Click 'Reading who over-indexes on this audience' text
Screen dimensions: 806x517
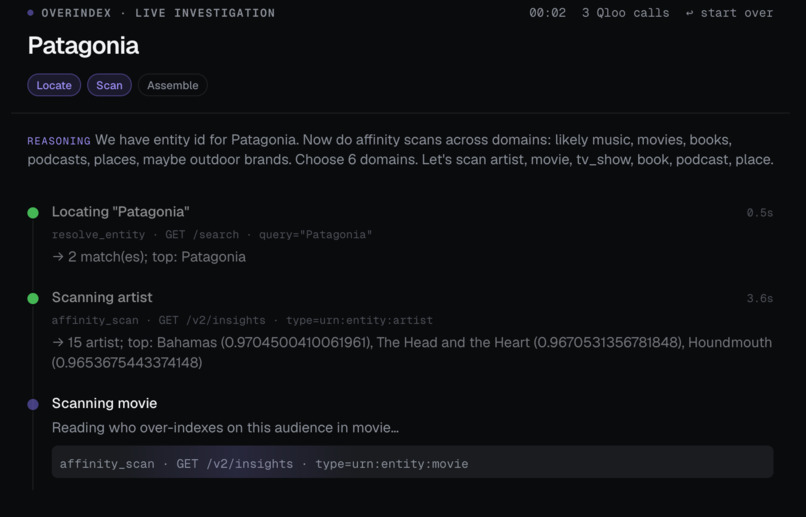coord(225,428)
